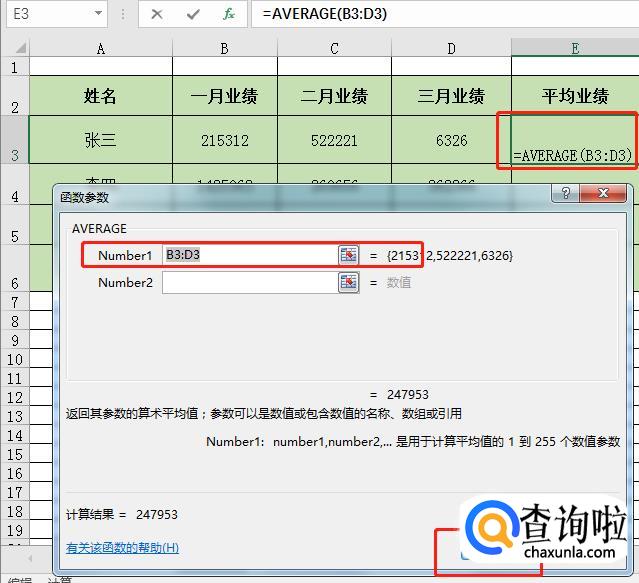Image resolution: width=639 pixels, height=583 pixels.
Task: Click the Number2 input field
Action: [249, 282]
